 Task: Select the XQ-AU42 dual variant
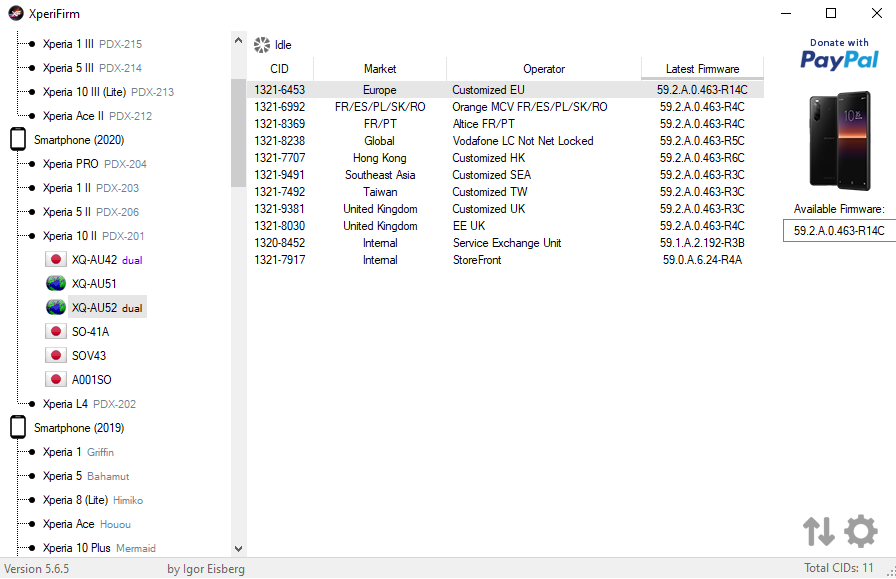[x=107, y=260]
